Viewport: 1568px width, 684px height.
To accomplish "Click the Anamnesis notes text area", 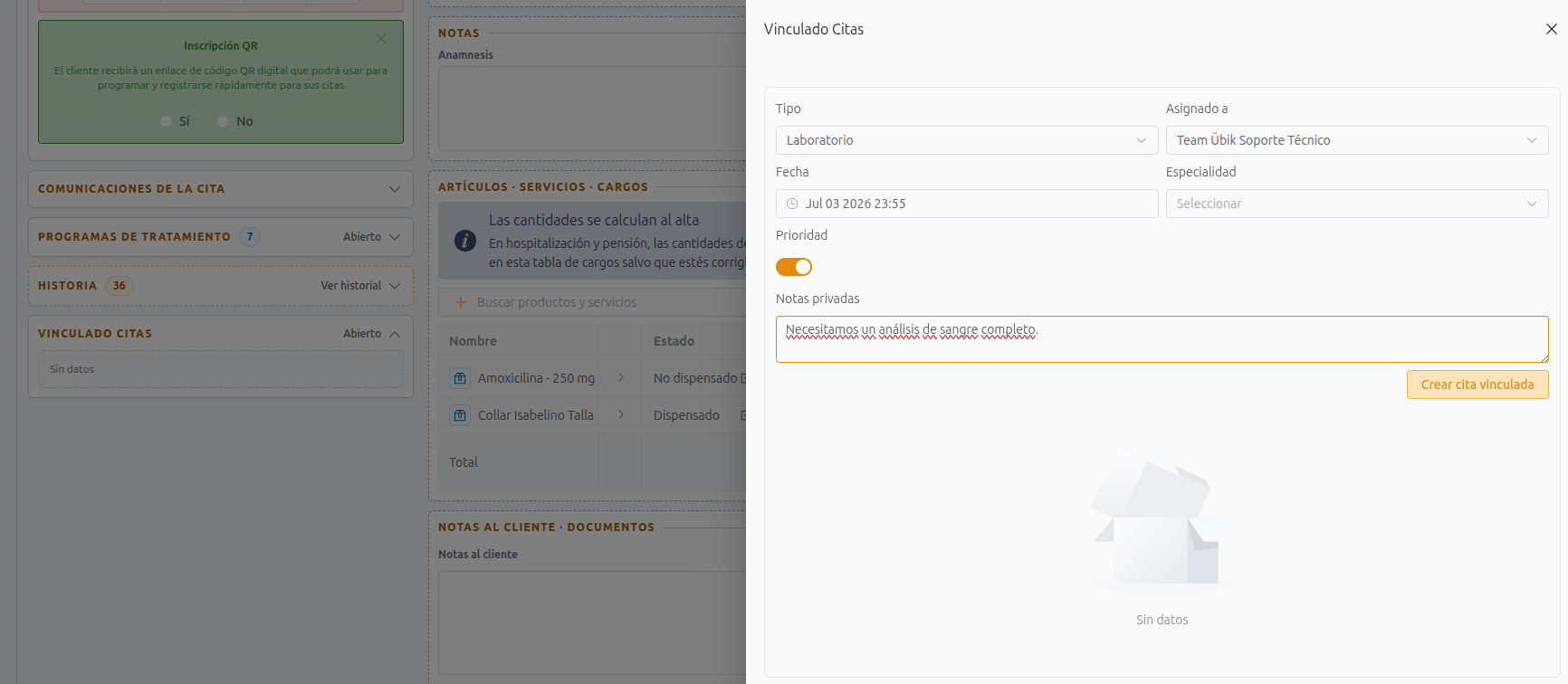I will [x=592, y=109].
